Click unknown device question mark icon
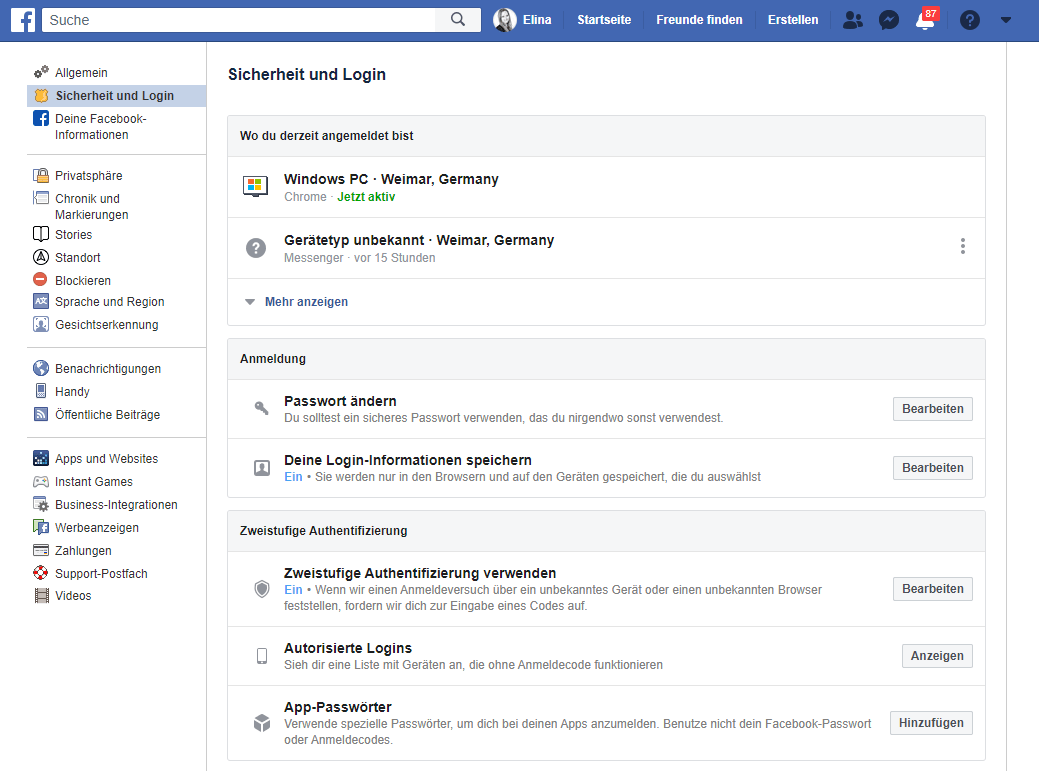This screenshot has height=771, width=1039. (x=256, y=248)
